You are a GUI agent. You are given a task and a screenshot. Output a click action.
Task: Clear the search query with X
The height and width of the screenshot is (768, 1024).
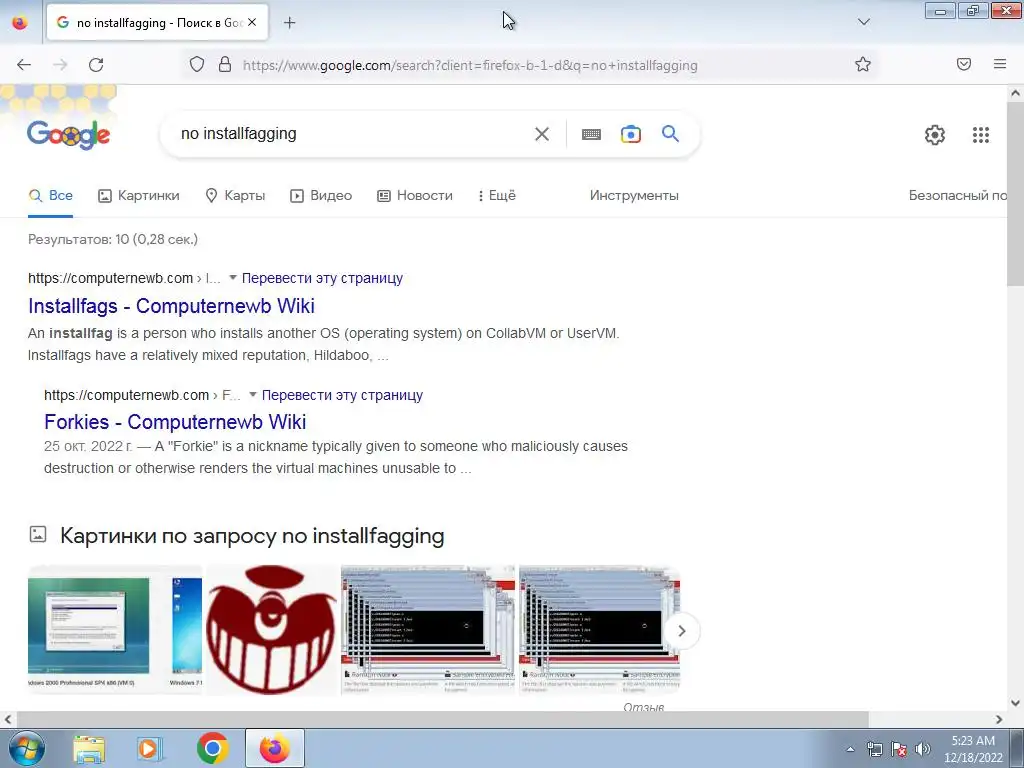pyautogui.click(x=541, y=135)
